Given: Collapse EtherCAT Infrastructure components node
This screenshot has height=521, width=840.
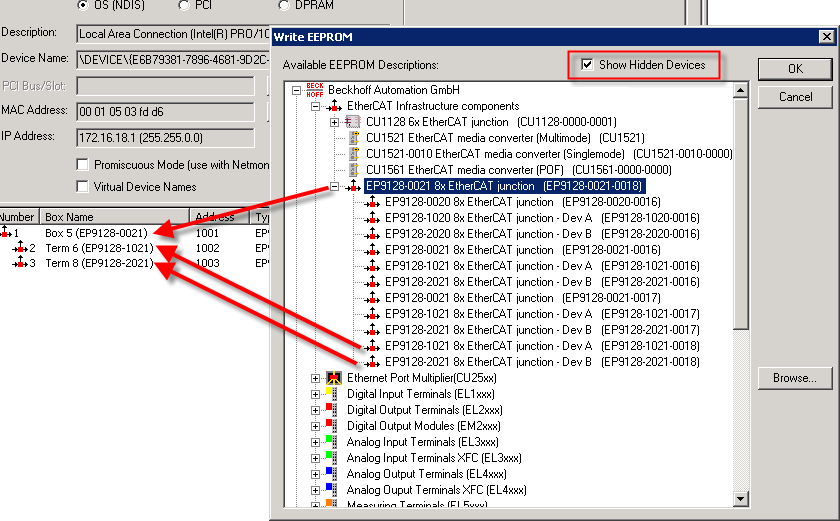Looking at the screenshot, I should [316, 107].
